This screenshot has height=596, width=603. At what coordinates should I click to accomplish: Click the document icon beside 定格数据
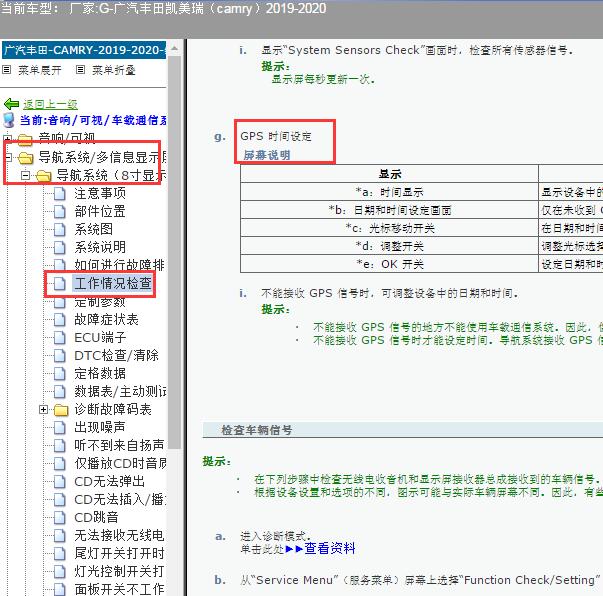click(60, 374)
